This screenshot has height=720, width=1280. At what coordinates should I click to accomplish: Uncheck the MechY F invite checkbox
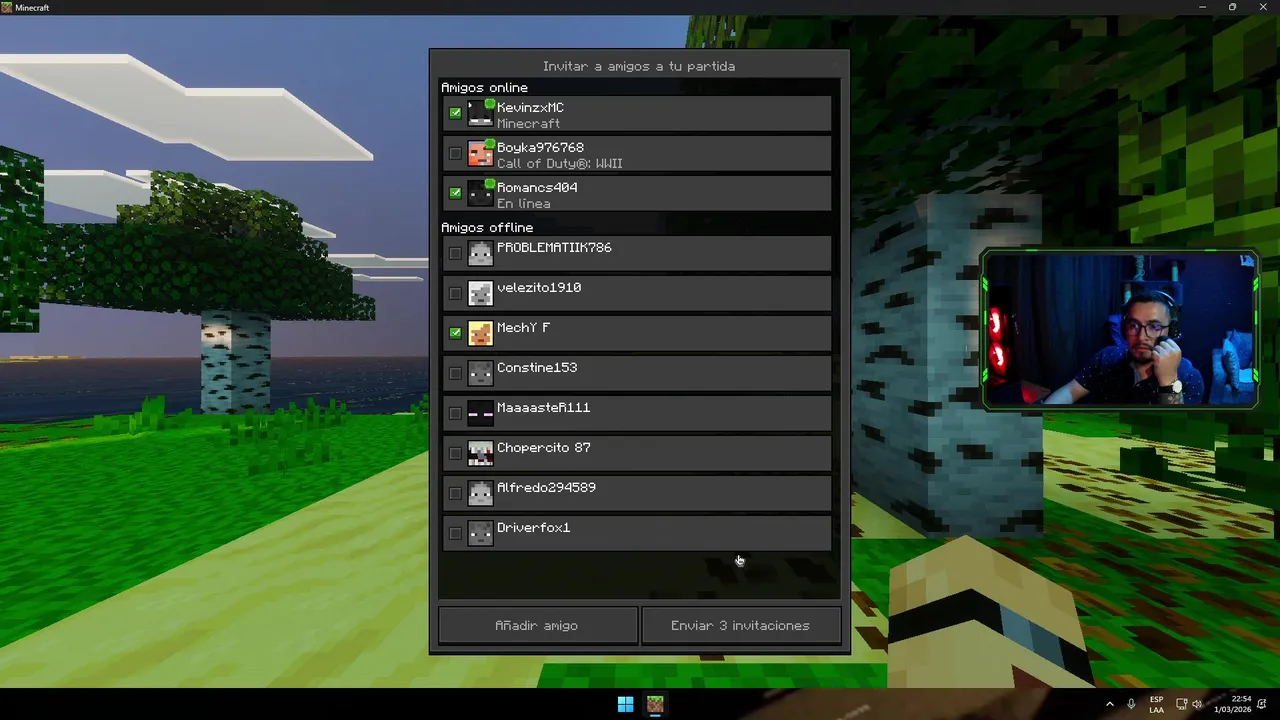tap(456, 333)
